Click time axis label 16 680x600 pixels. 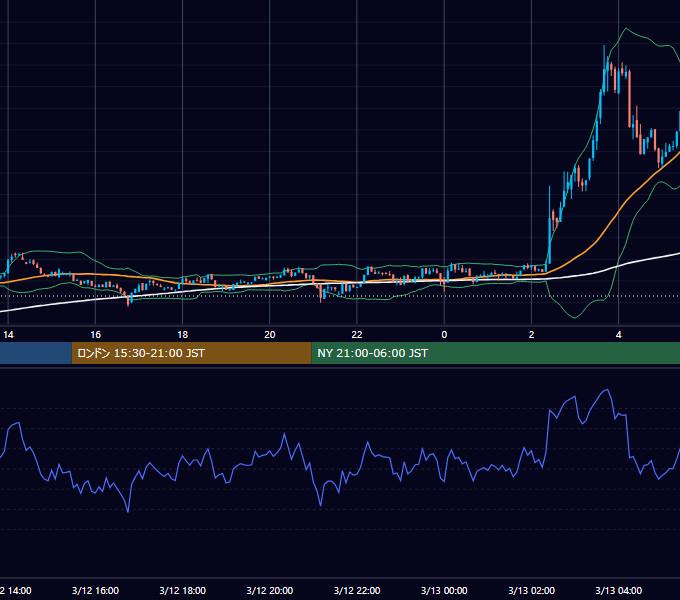[x=95, y=335]
